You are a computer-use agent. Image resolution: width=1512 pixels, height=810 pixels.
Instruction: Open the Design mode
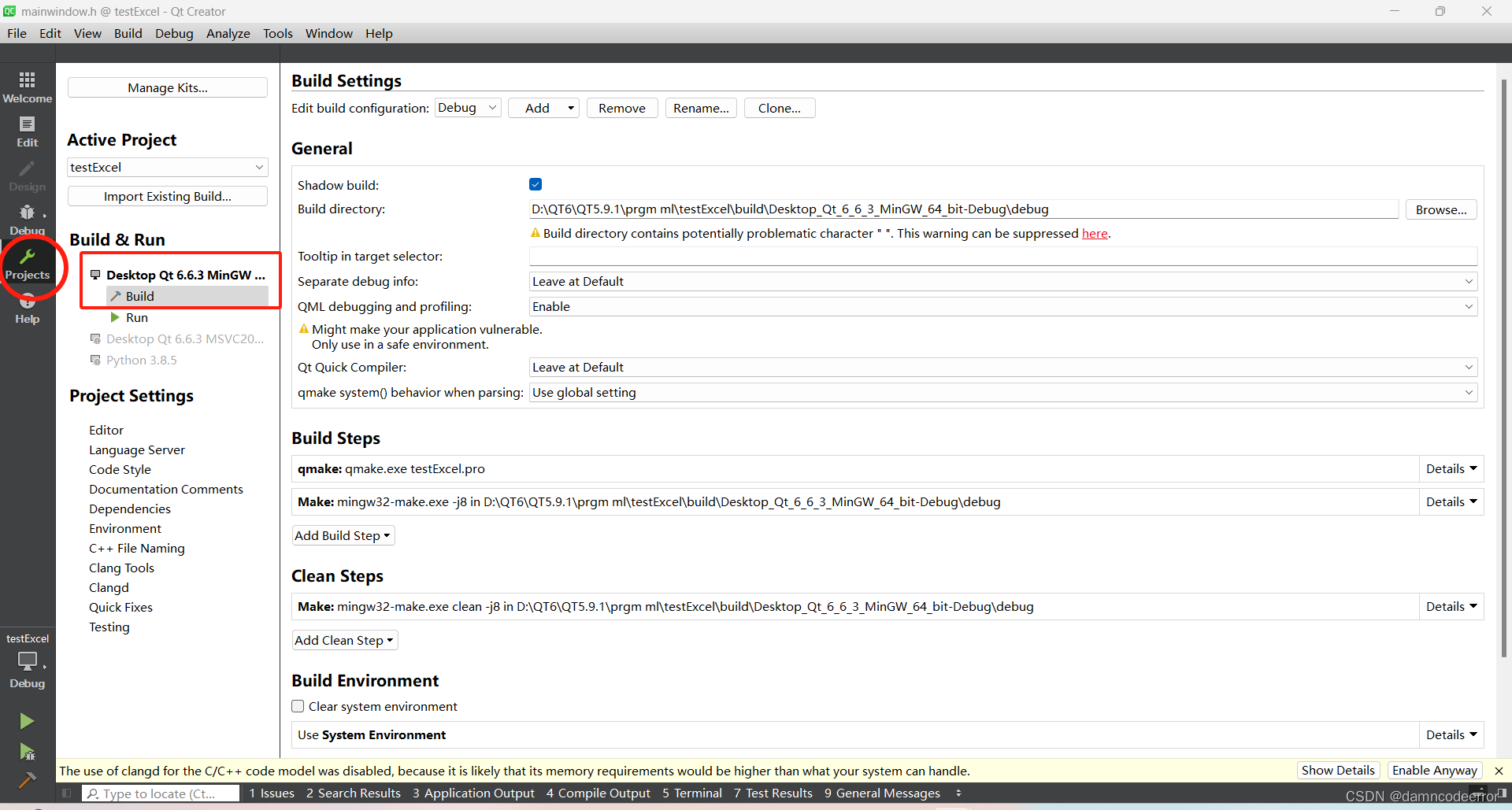click(x=27, y=176)
